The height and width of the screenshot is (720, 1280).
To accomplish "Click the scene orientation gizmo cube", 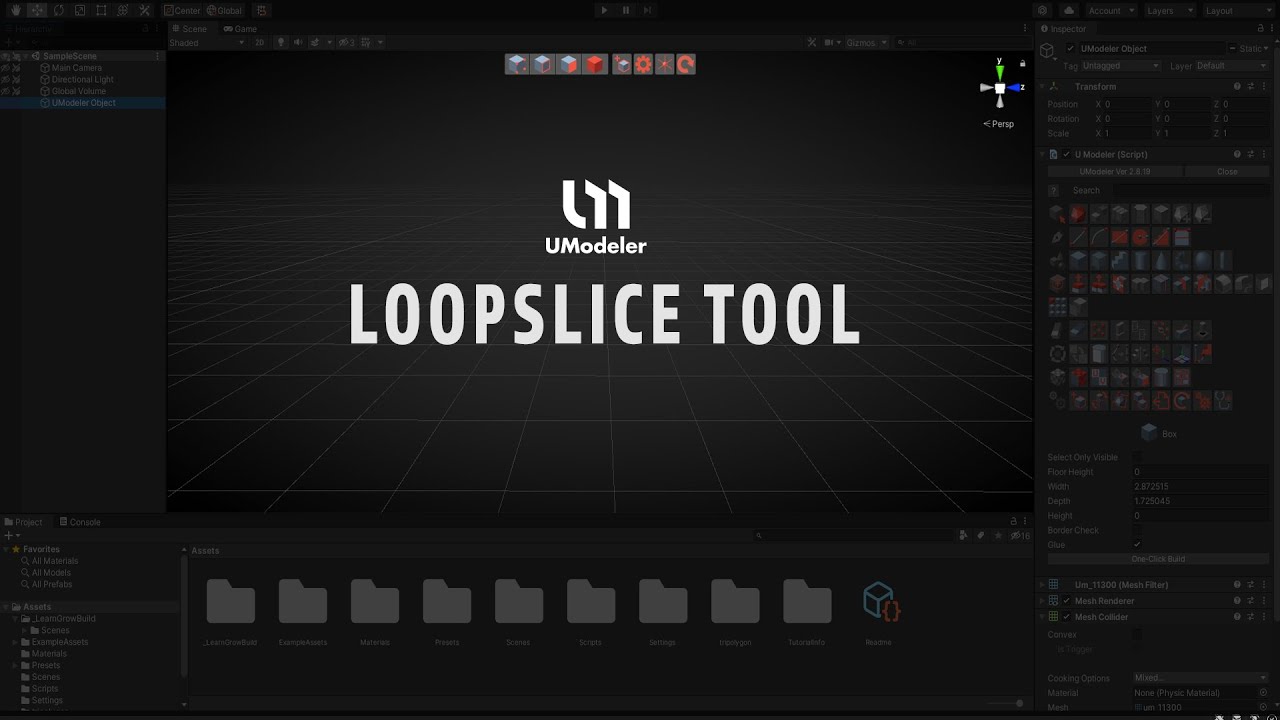I will click(x=999, y=88).
